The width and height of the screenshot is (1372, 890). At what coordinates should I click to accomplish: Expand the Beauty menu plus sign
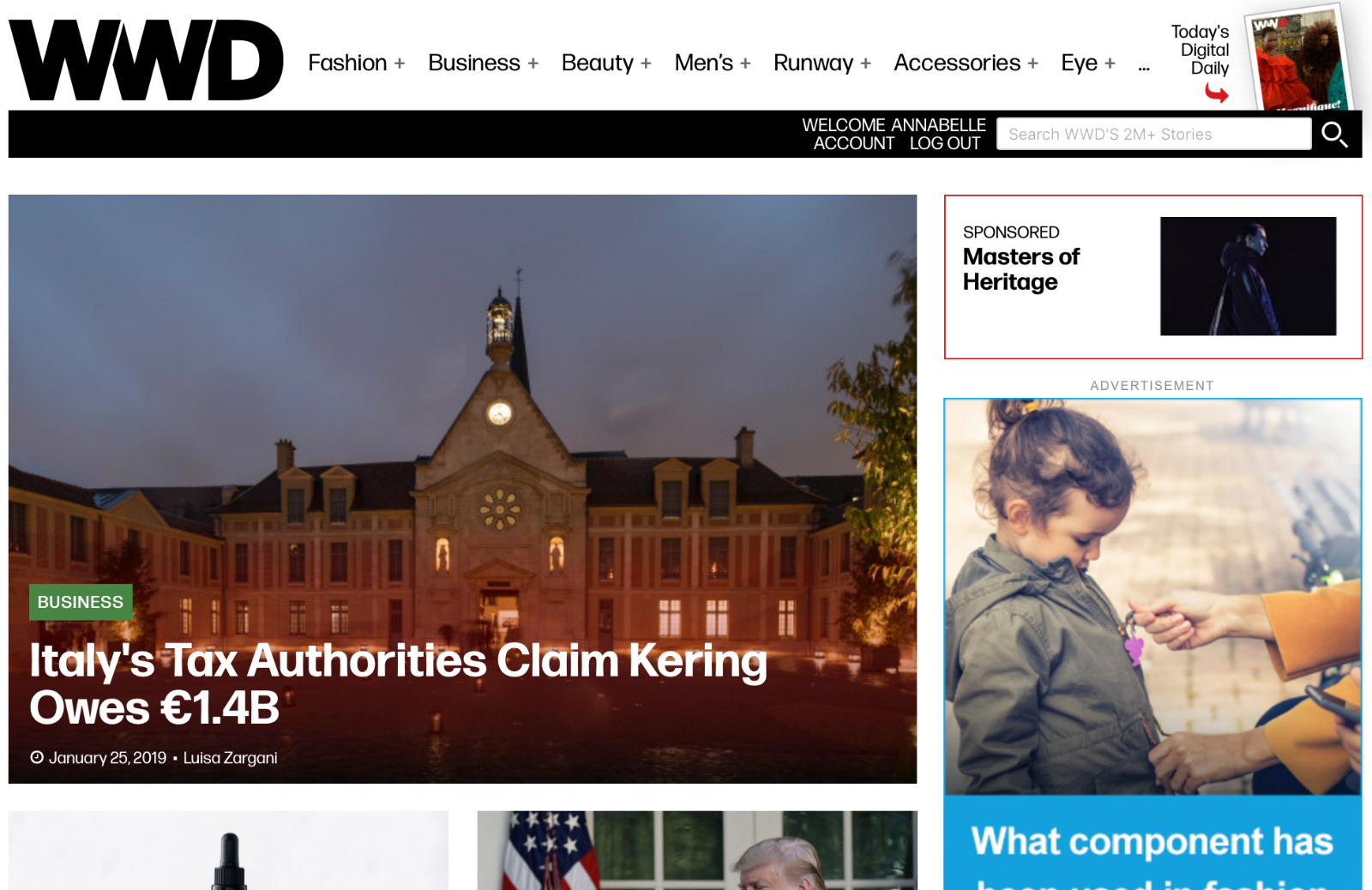click(x=646, y=63)
